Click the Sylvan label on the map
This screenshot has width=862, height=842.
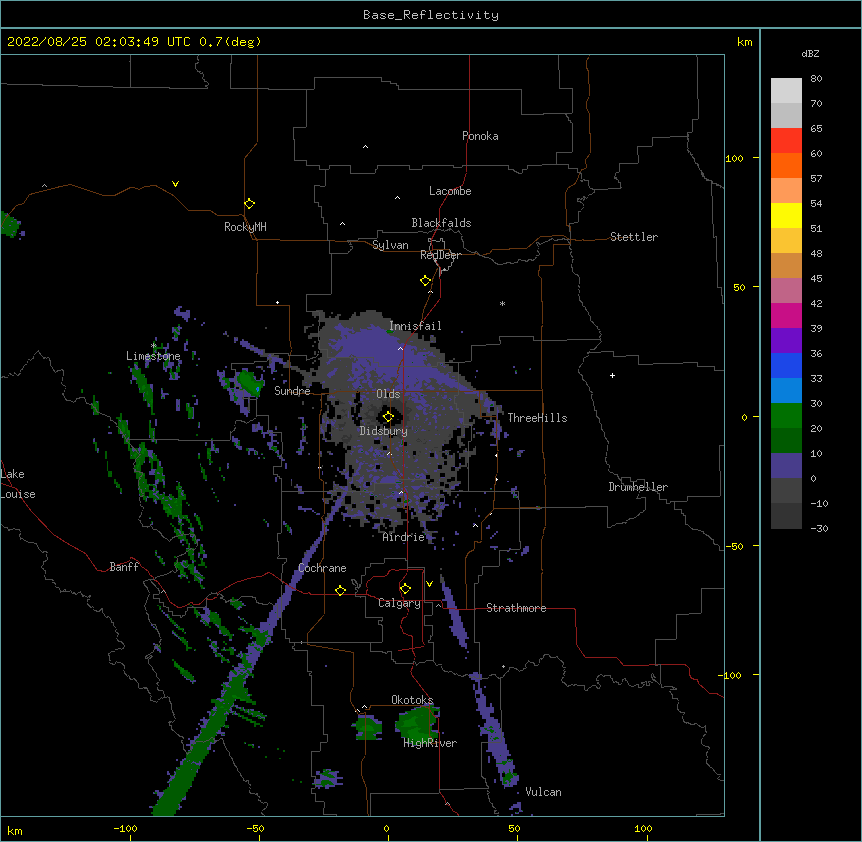[390, 245]
